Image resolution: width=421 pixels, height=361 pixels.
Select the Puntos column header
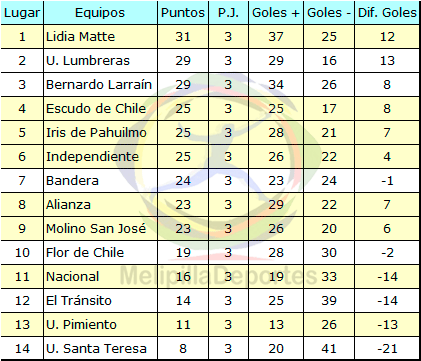click(x=183, y=13)
